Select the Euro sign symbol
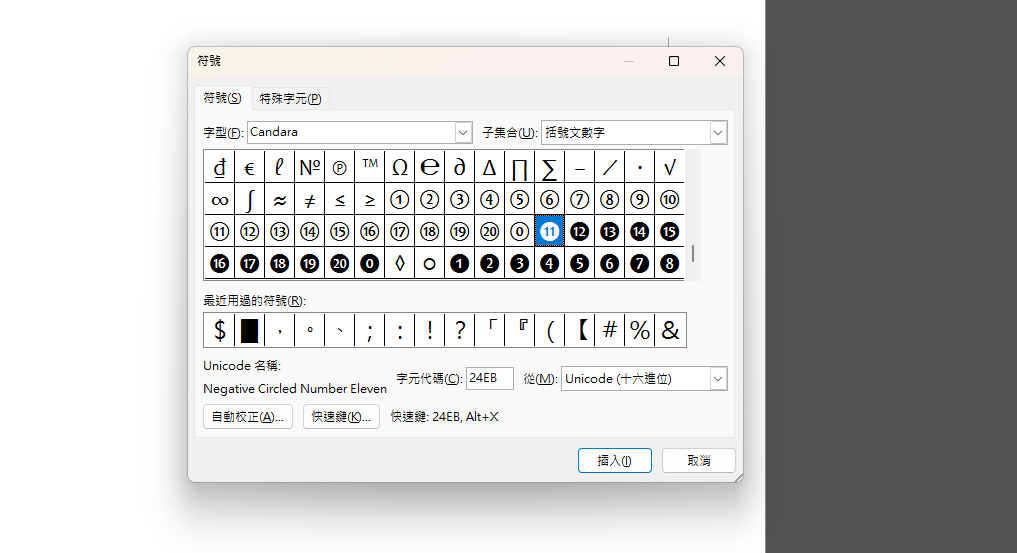This screenshot has height=553, width=1017. 249,168
